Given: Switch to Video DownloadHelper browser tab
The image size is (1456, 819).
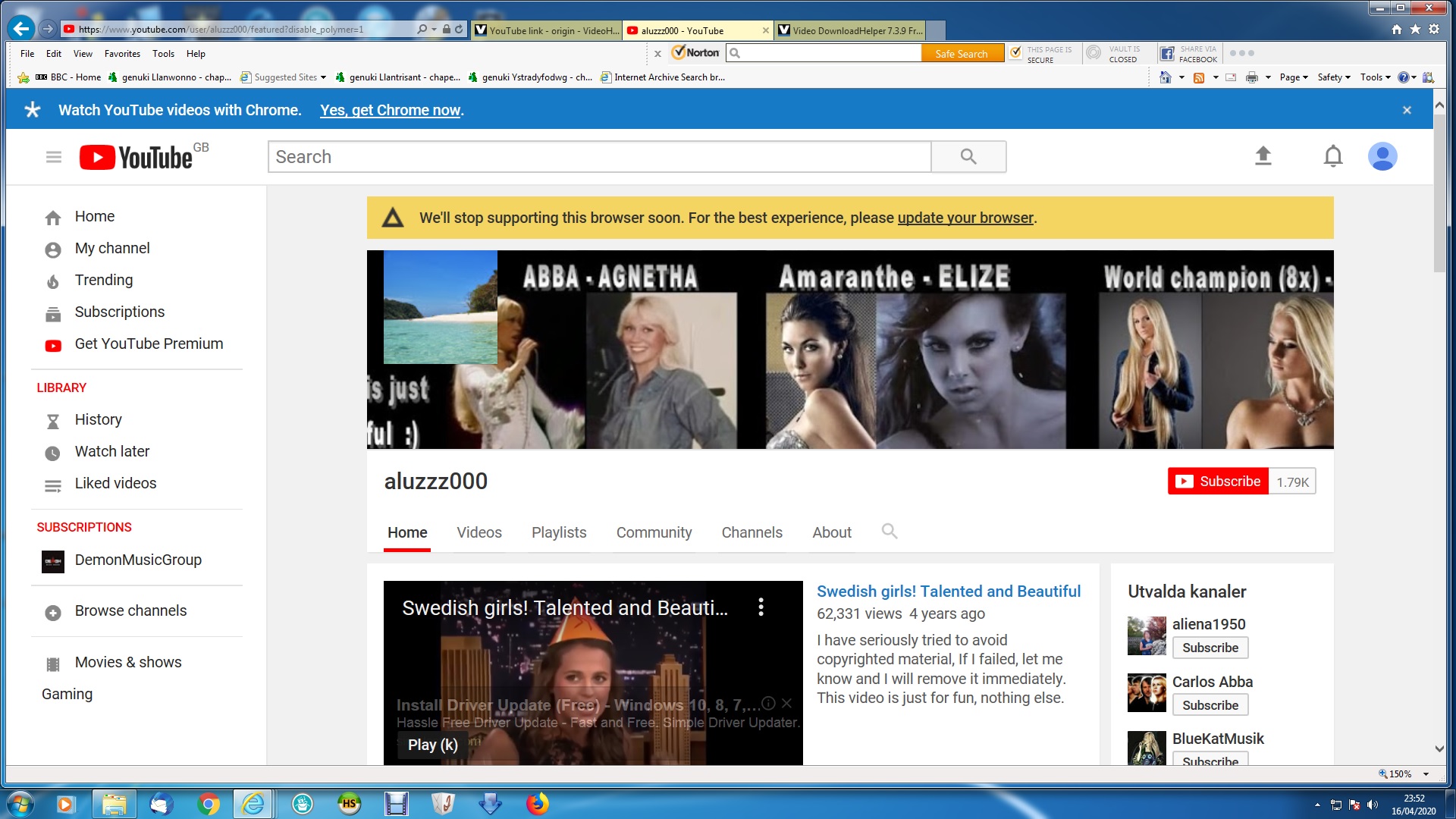Looking at the screenshot, I should click(849, 30).
